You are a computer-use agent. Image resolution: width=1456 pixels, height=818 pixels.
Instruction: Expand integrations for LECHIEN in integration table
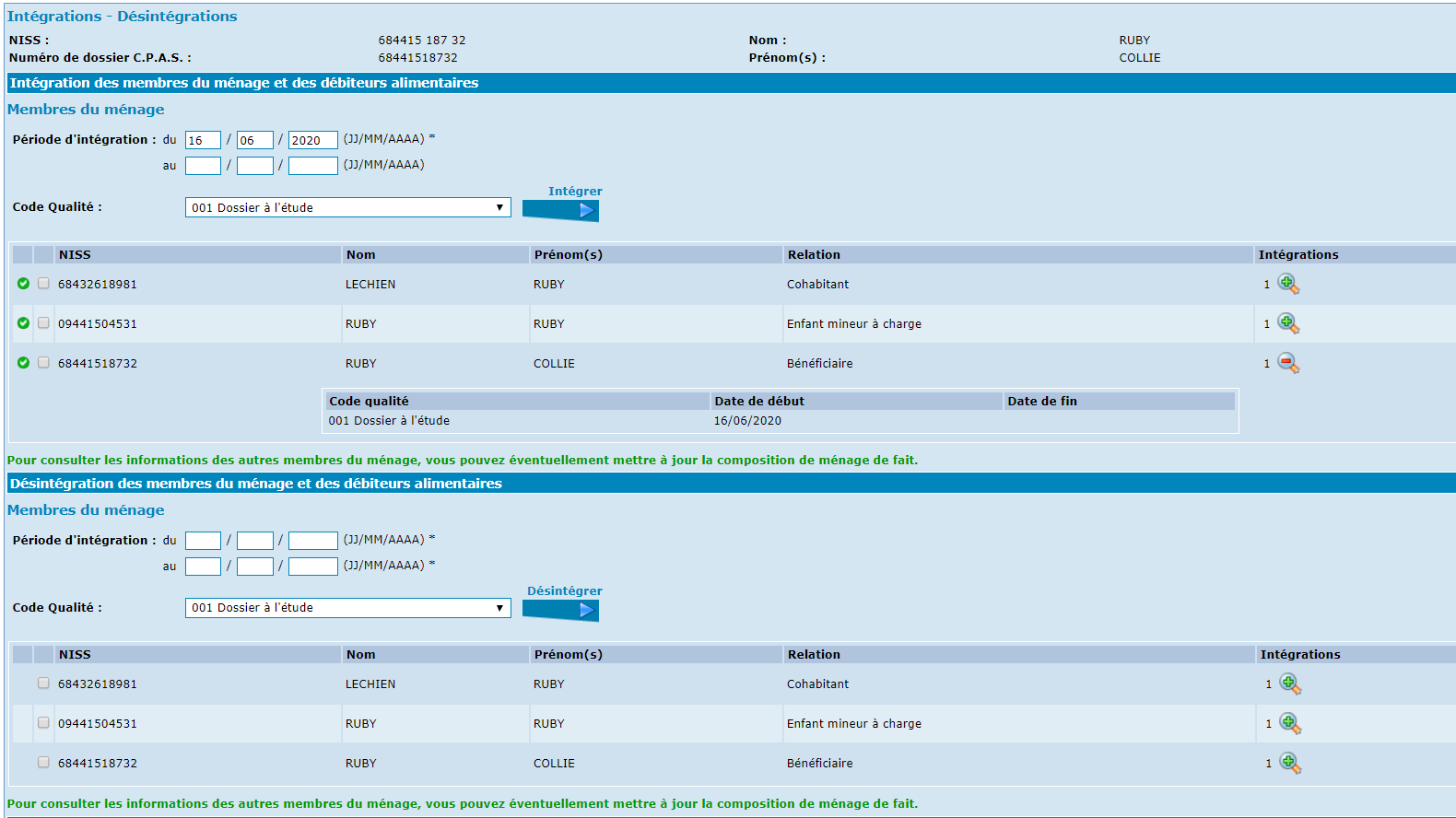pyautogui.click(x=1288, y=285)
